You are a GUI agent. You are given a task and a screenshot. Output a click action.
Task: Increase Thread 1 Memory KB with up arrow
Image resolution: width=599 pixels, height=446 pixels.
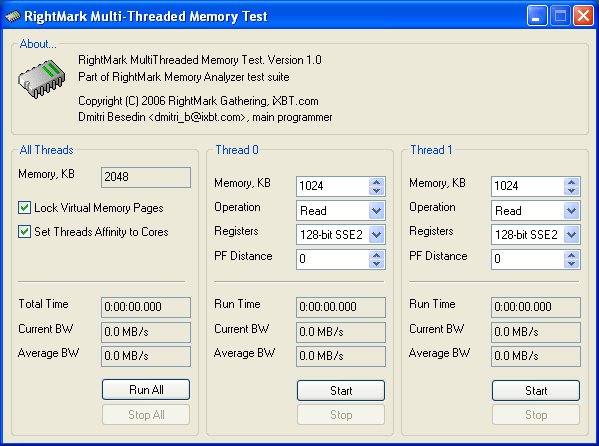coord(571,182)
